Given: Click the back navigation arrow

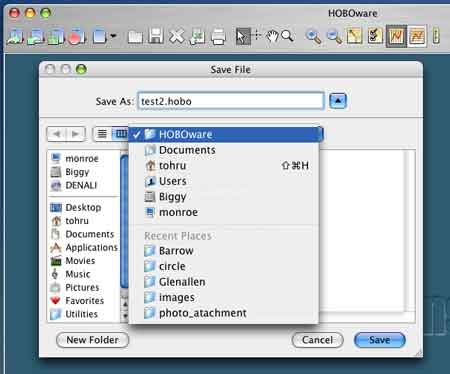Looking at the screenshot, I should click(x=57, y=134).
